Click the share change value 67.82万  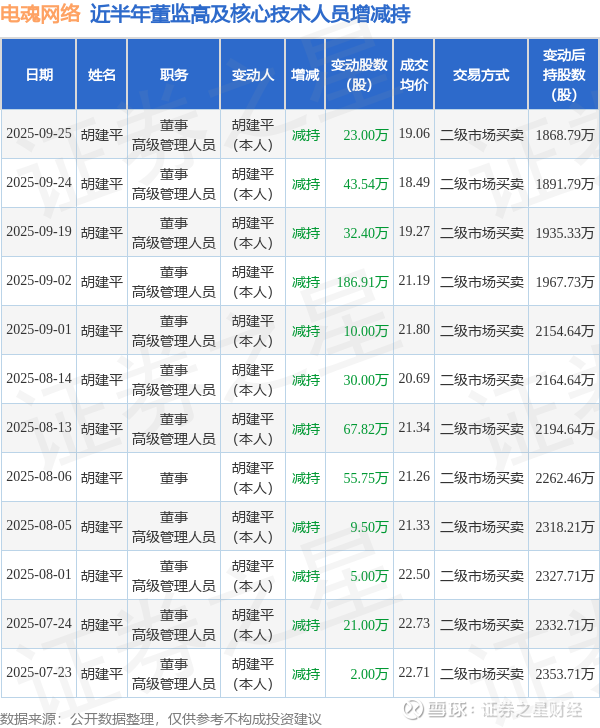tap(365, 429)
